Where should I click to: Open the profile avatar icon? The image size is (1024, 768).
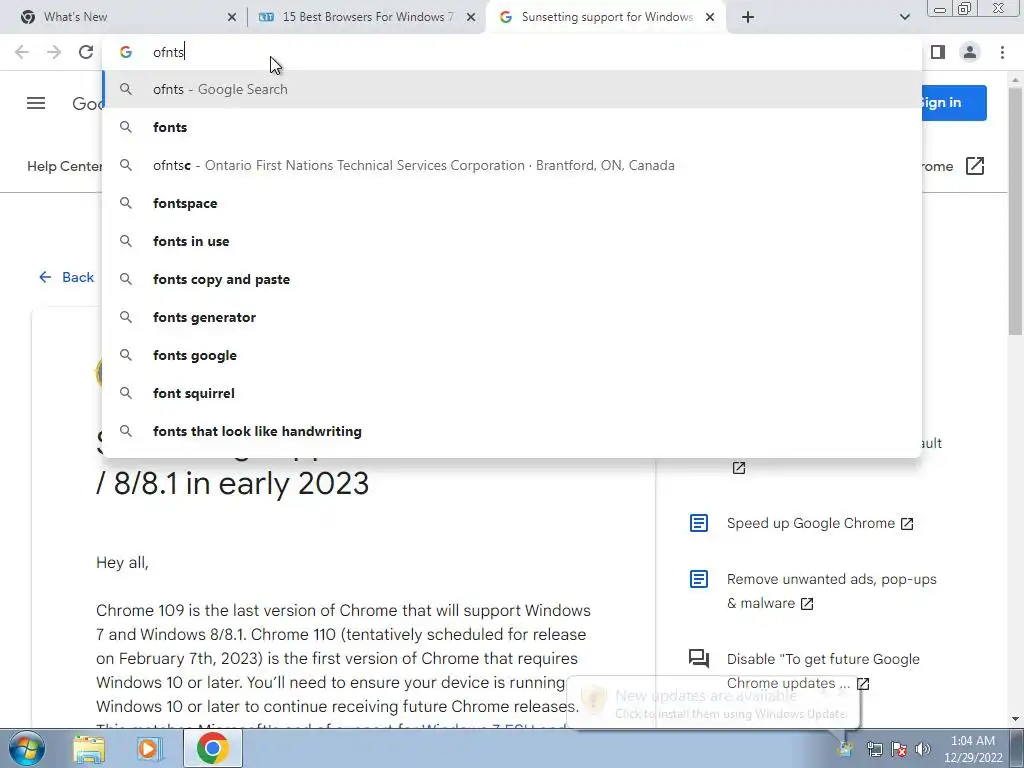(x=970, y=52)
